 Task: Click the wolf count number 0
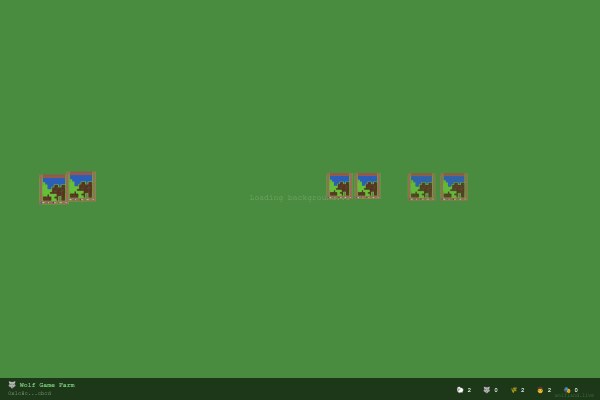click(x=496, y=390)
